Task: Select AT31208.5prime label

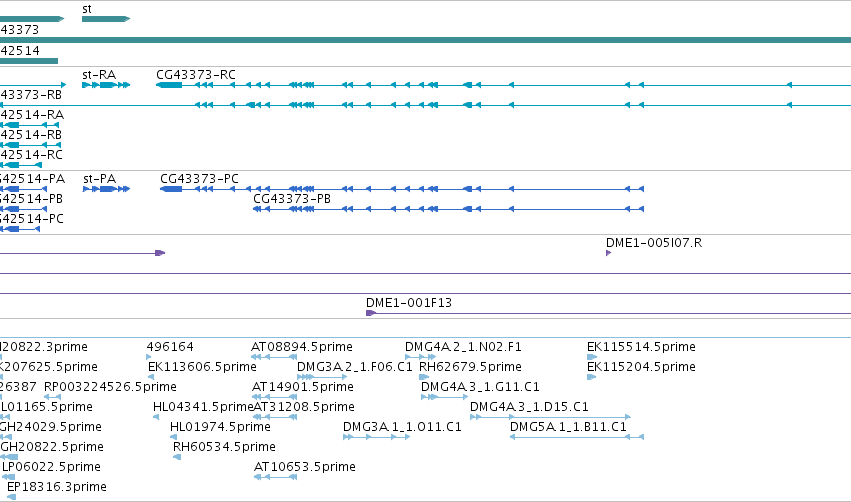Action: point(304,406)
